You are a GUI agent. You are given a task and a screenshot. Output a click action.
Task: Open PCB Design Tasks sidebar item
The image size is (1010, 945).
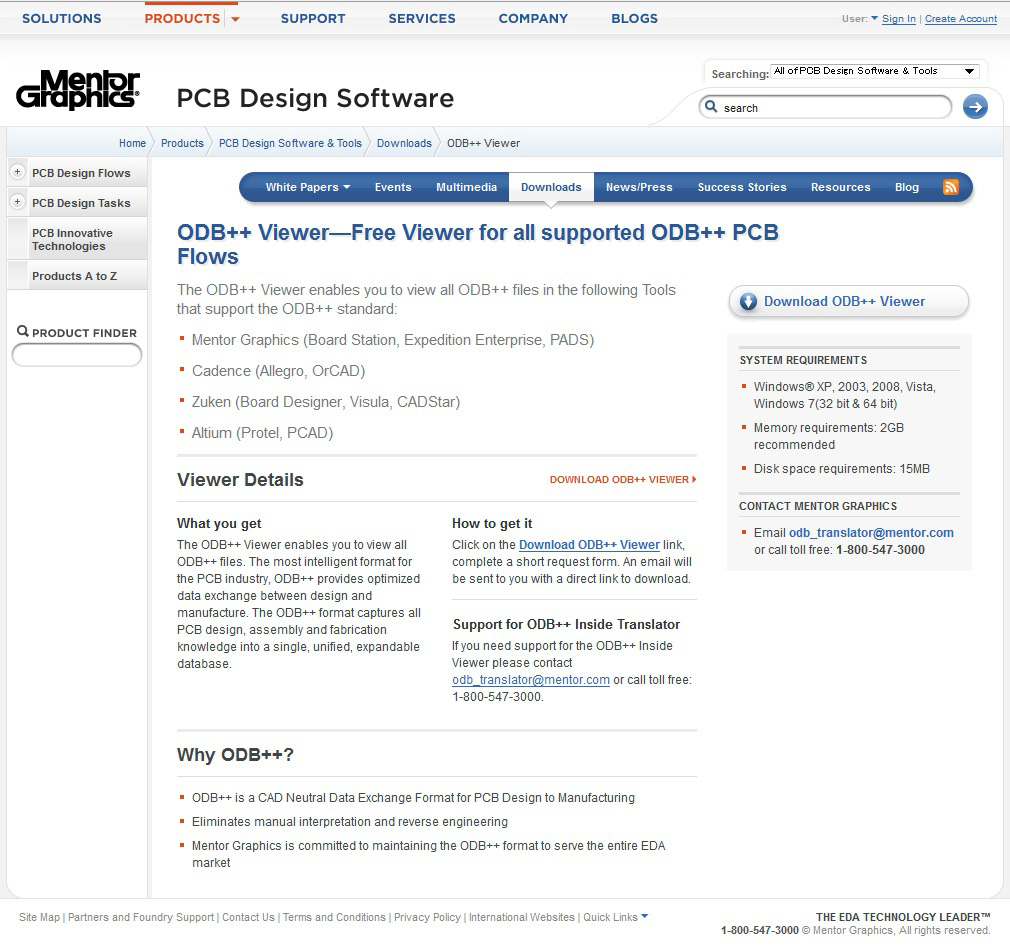click(81, 203)
